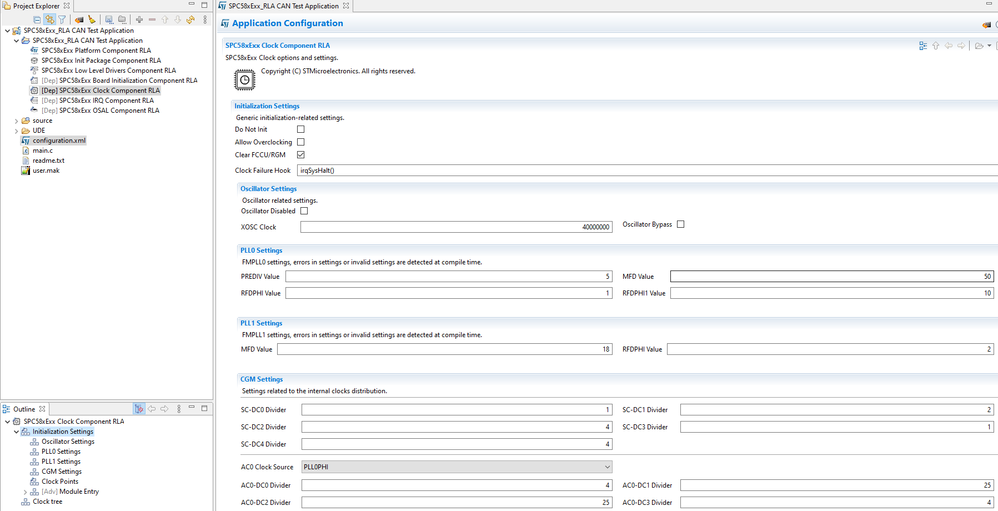This screenshot has width=998, height=511.
Task: Click generate code icon in Project Explorer toolbar
Action: click(79, 20)
